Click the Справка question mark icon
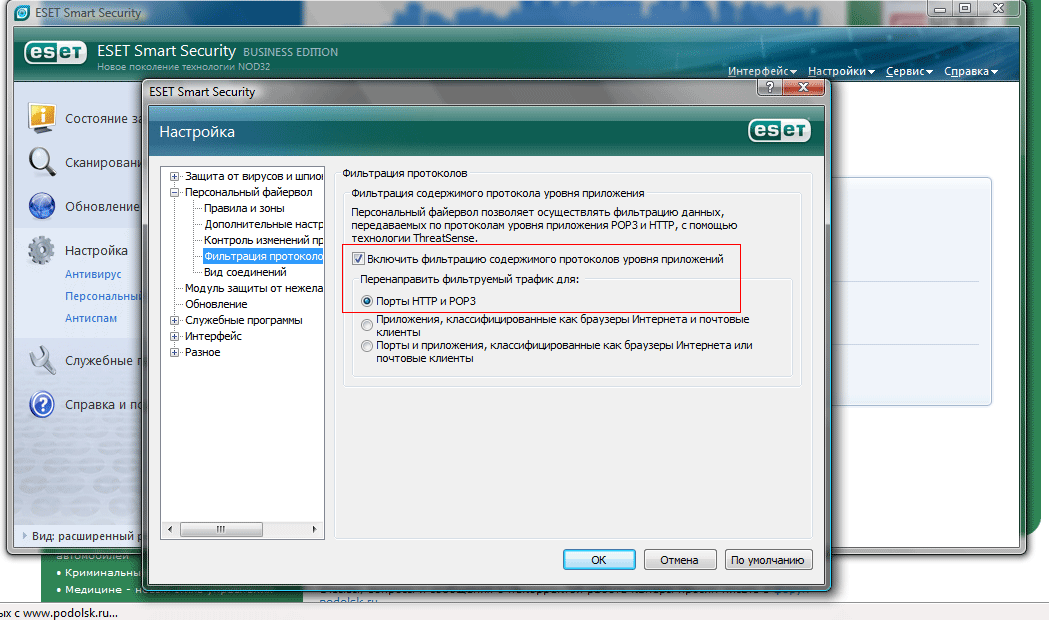This screenshot has height=620, width=1049. [x=41, y=404]
